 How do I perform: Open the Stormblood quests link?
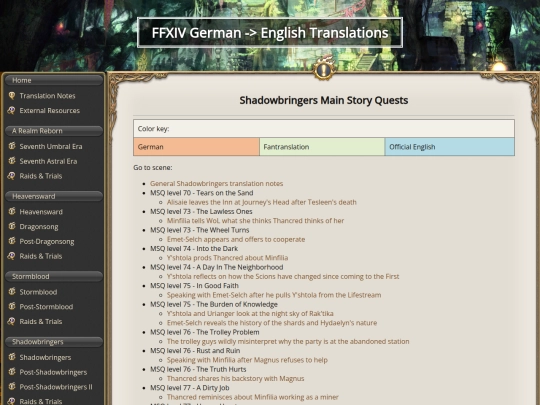pyautogui.click(x=38, y=292)
